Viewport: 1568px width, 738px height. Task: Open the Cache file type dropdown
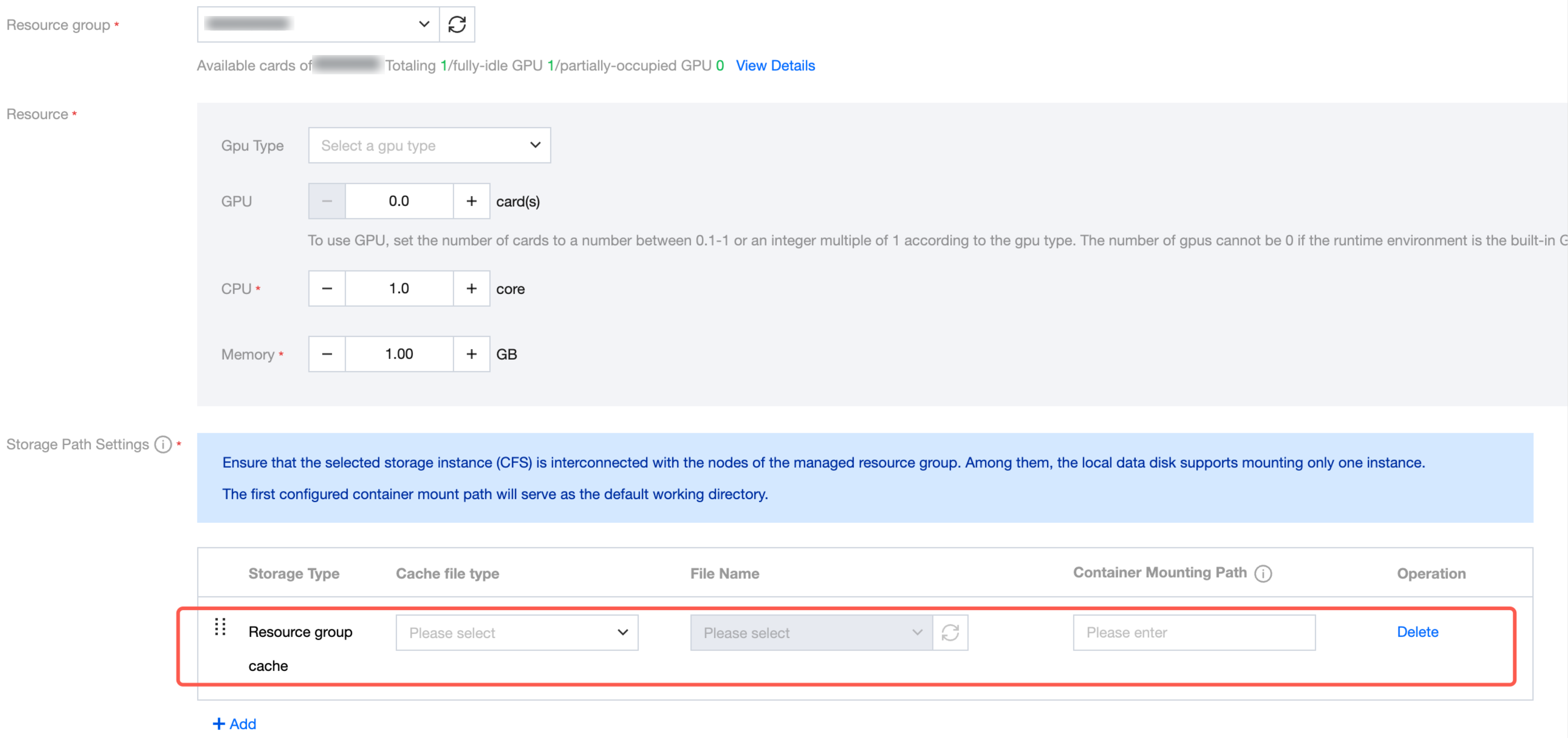[517, 632]
